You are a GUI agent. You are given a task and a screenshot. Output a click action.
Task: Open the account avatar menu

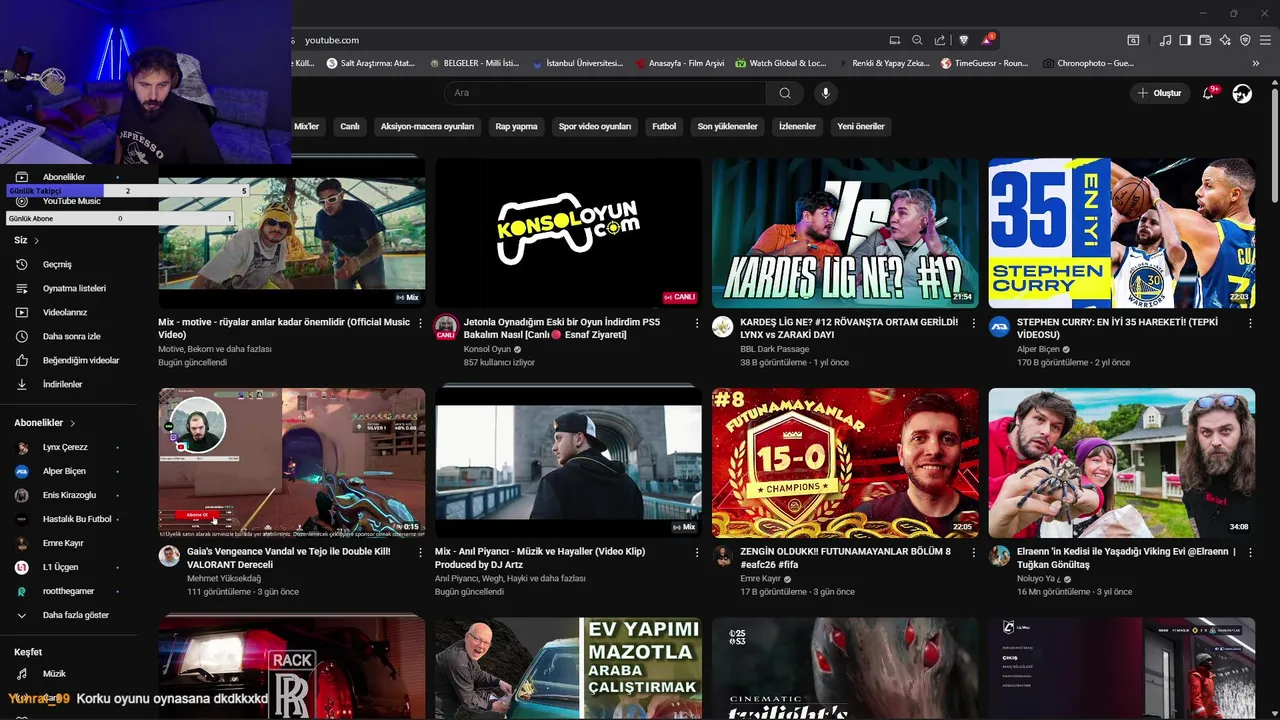pyautogui.click(x=1242, y=93)
